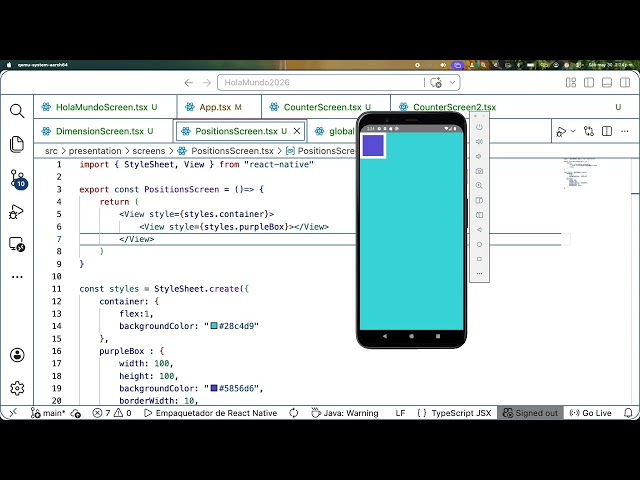The height and width of the screenshot is (480, 640).
Task: Click the publish to cloud icon in status bar
Action: [x=76, y=413]
